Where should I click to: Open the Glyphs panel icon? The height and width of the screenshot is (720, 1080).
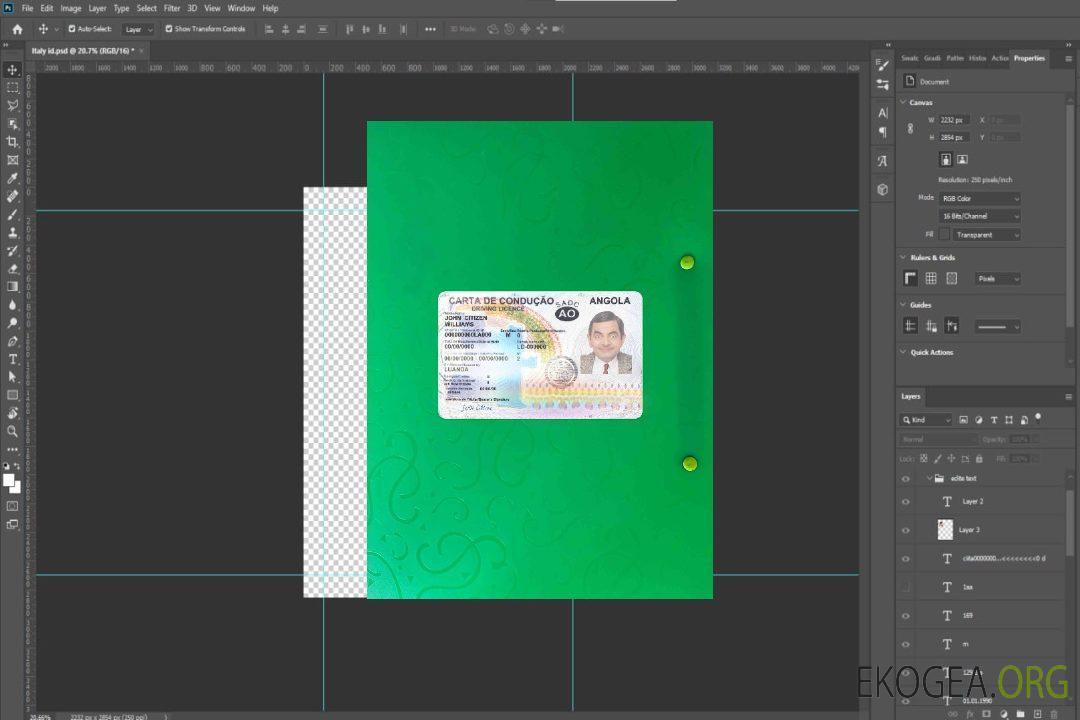click(883, 161)
